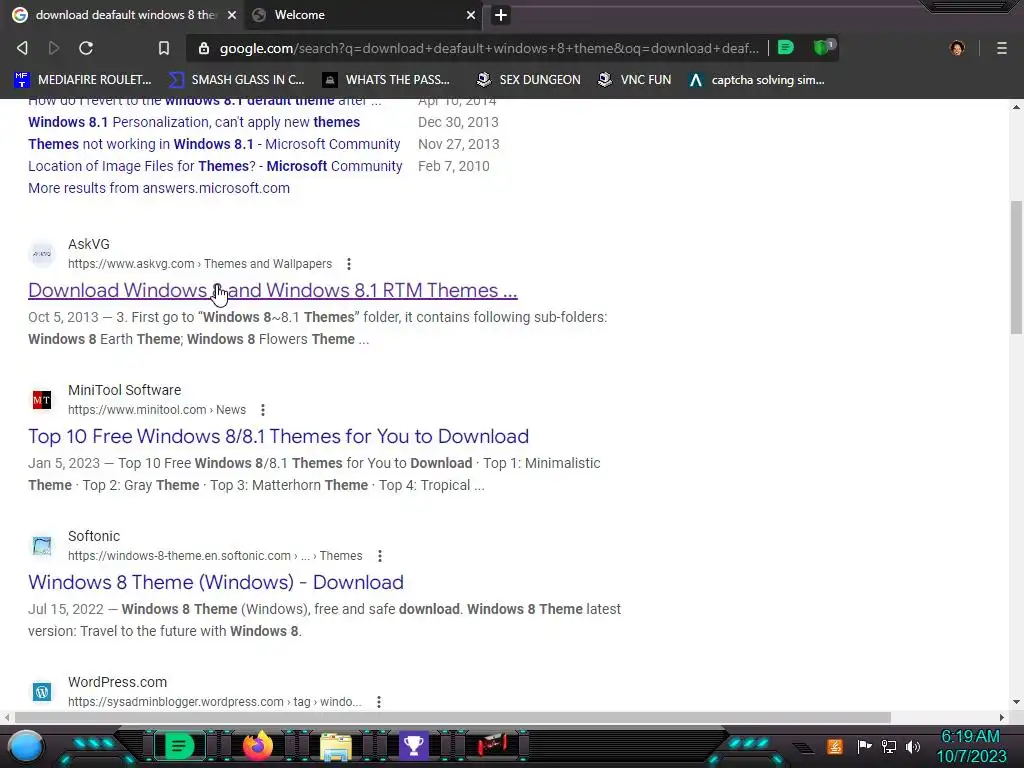Click the MiniTool Software MT favicon
This screenshot has width=1024, height=768.
42,400
